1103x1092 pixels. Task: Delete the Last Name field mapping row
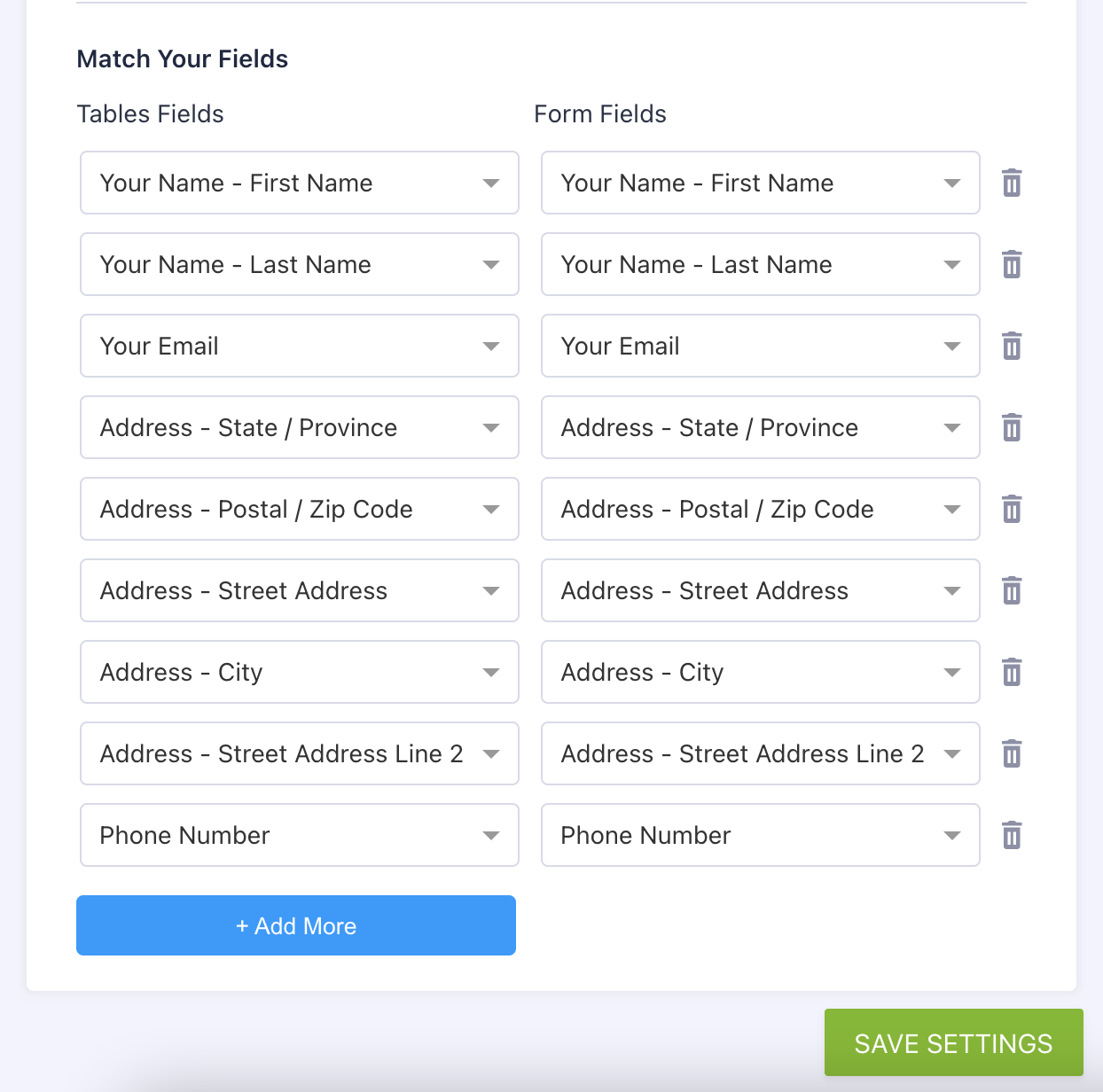pos(1012,265)
